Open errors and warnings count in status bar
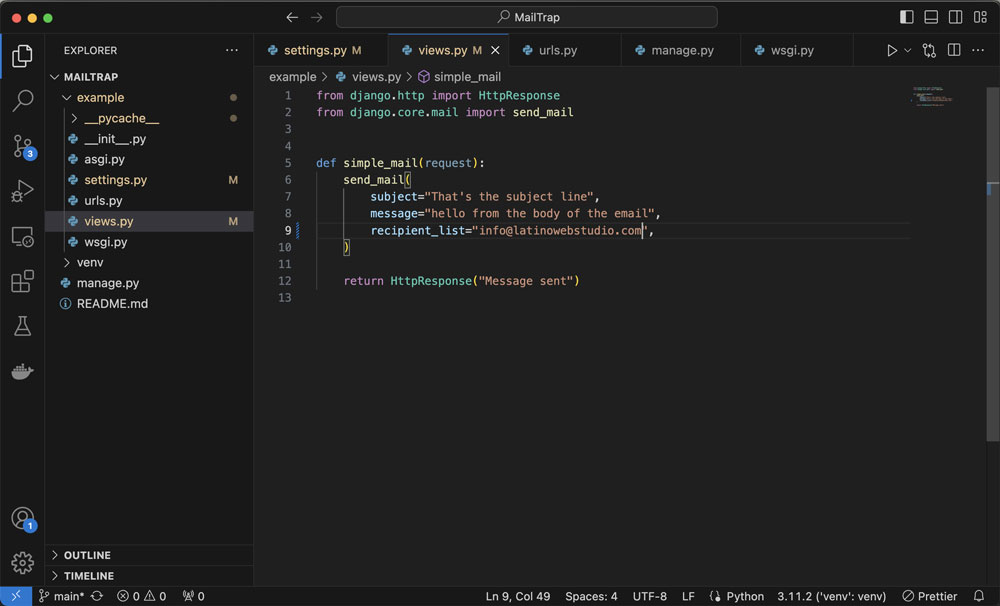The height and width of the screenshot is (606, 1000). tap(142, 596)
